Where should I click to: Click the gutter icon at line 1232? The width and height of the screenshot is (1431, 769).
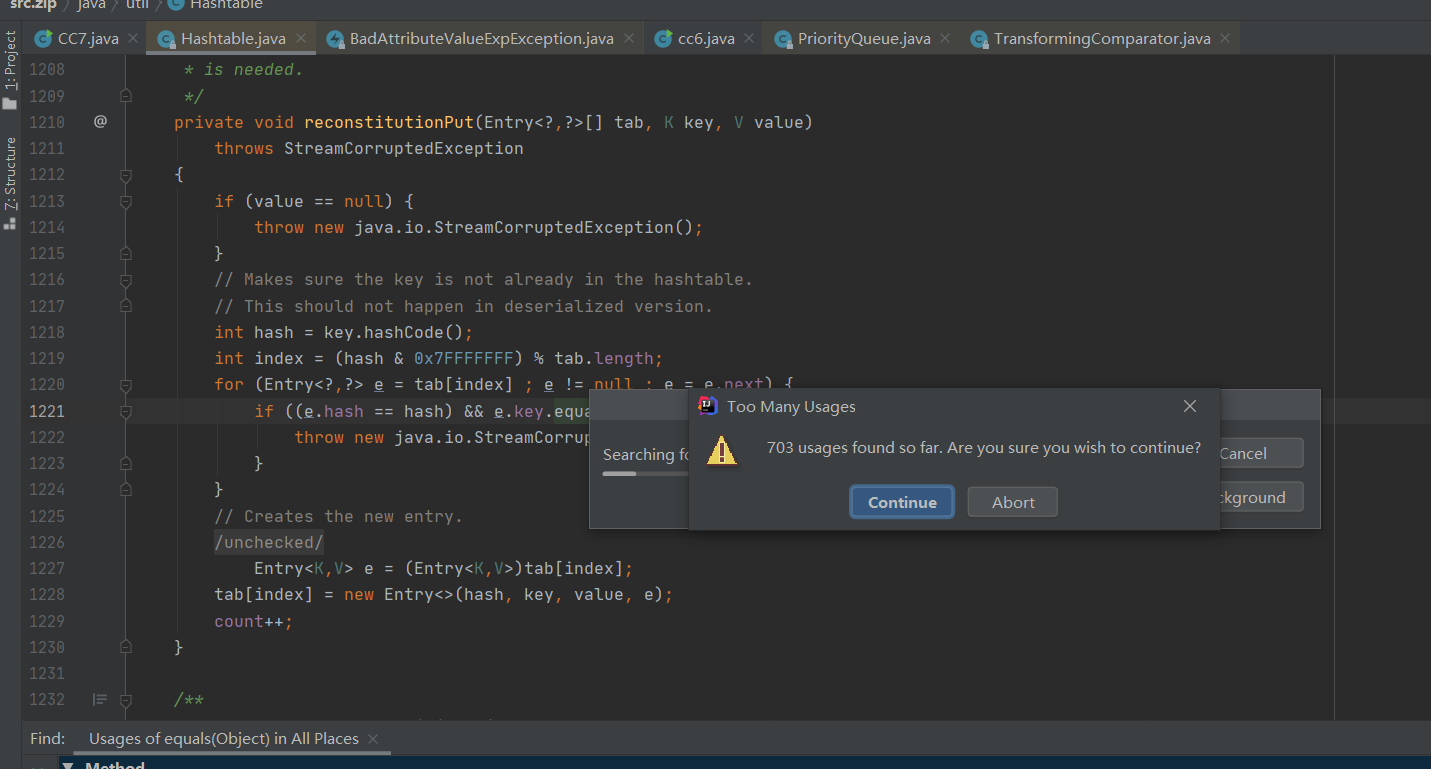[x=100, y=699]
